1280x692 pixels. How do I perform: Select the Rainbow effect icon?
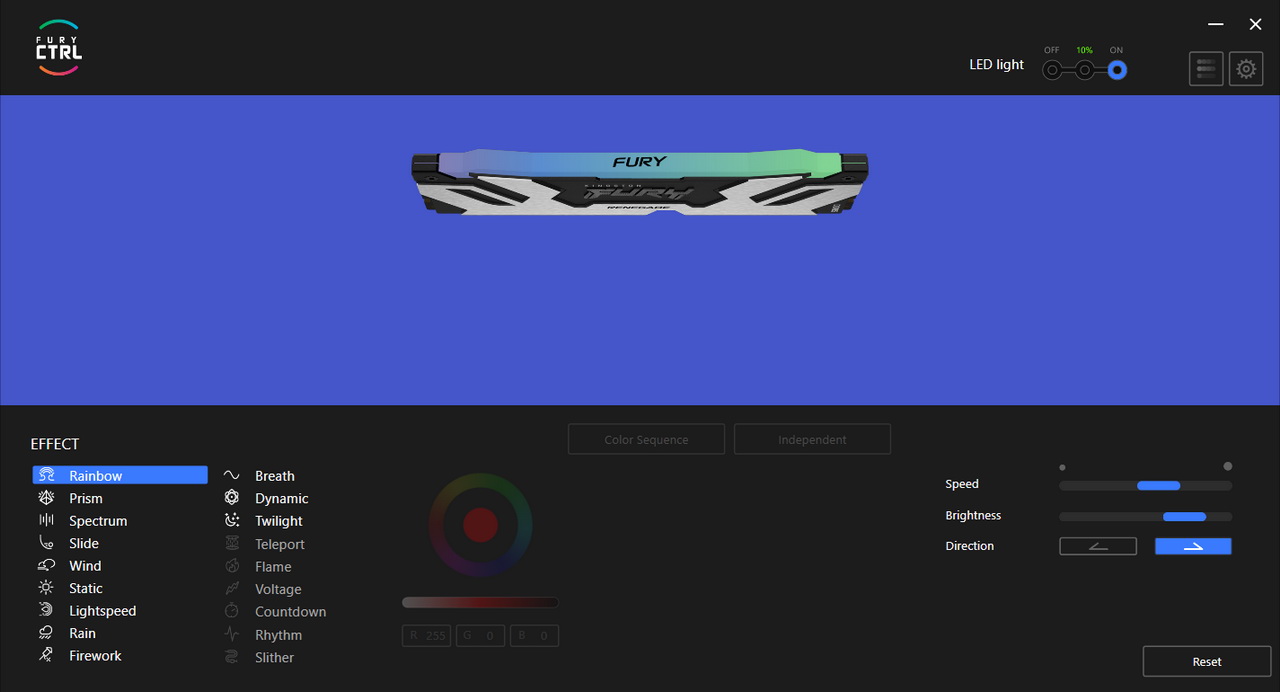(x=47, y=476)
